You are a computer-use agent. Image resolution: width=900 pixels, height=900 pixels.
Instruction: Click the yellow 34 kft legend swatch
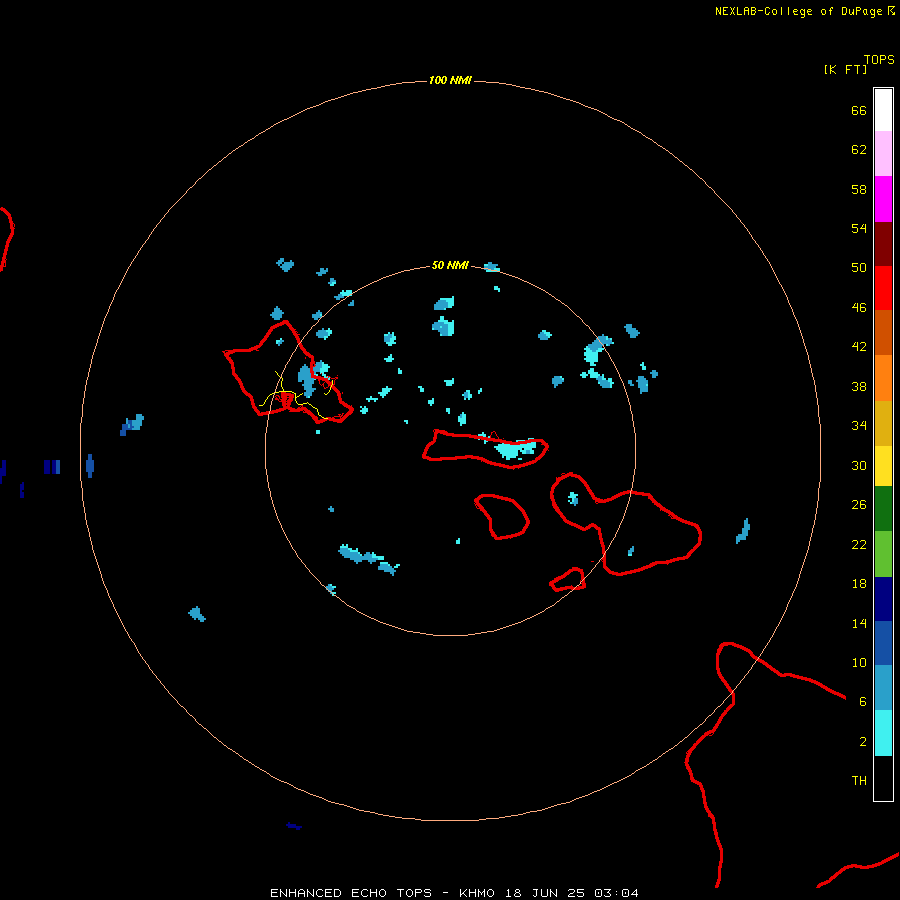[x=883, y=466]
